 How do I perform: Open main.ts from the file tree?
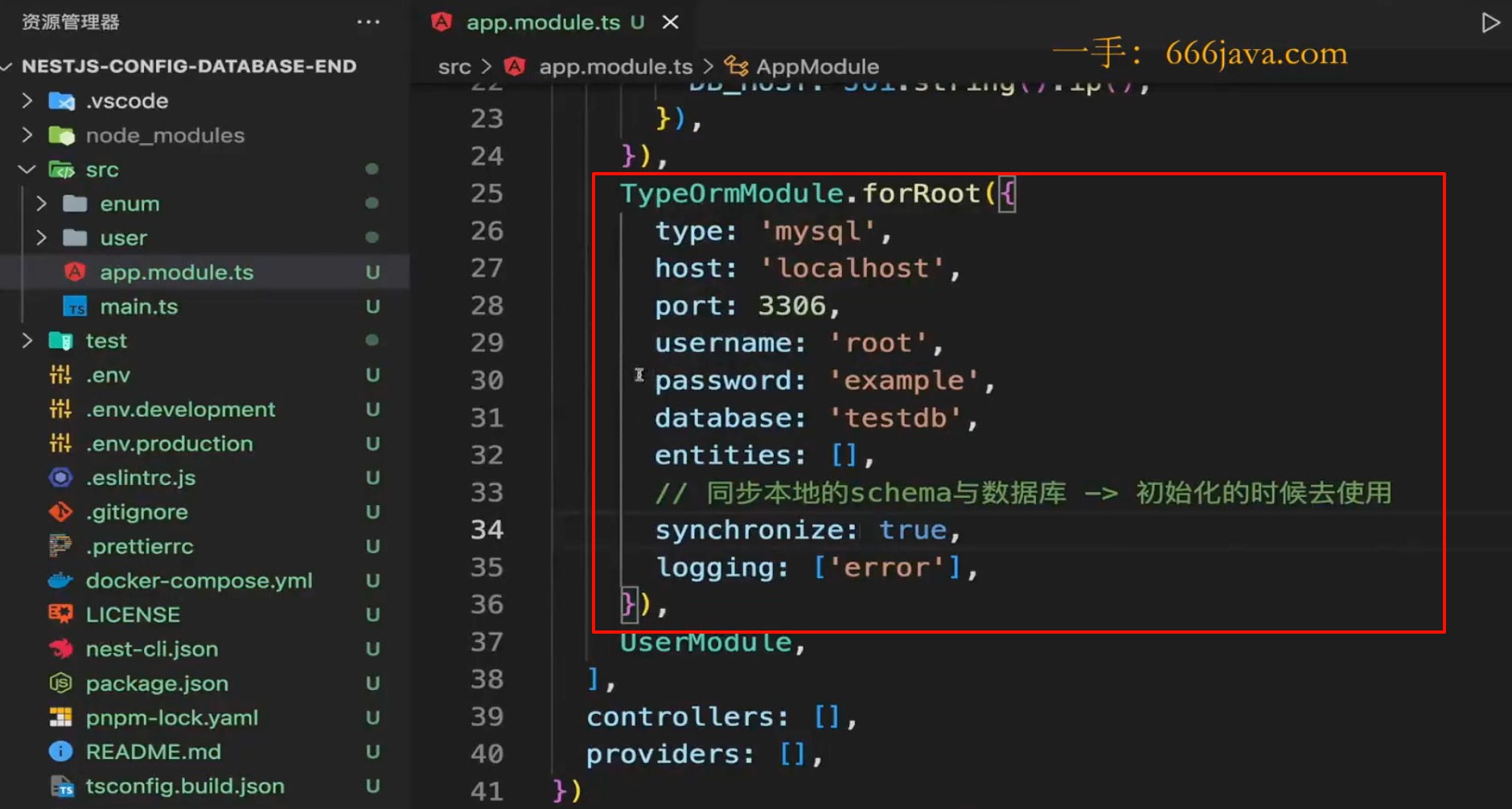pos(139,306)
